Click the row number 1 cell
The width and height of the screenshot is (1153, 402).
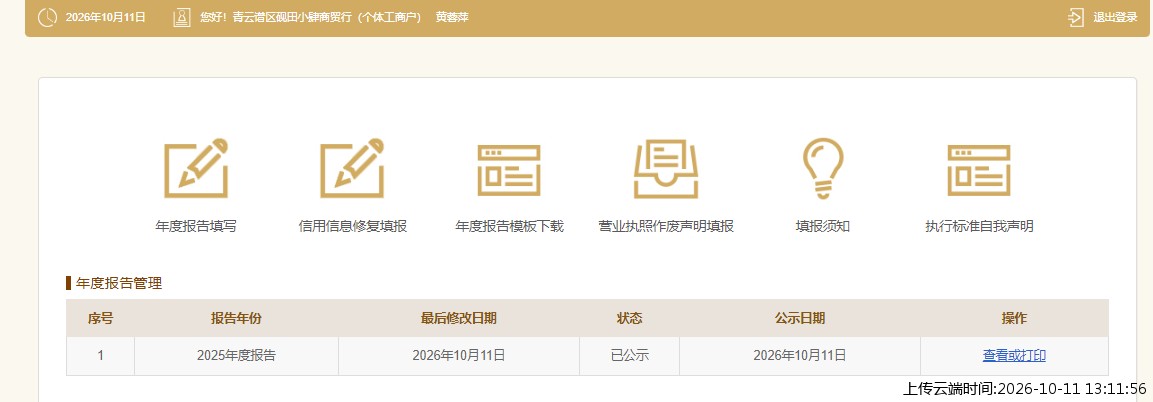(x=101, y=356)
